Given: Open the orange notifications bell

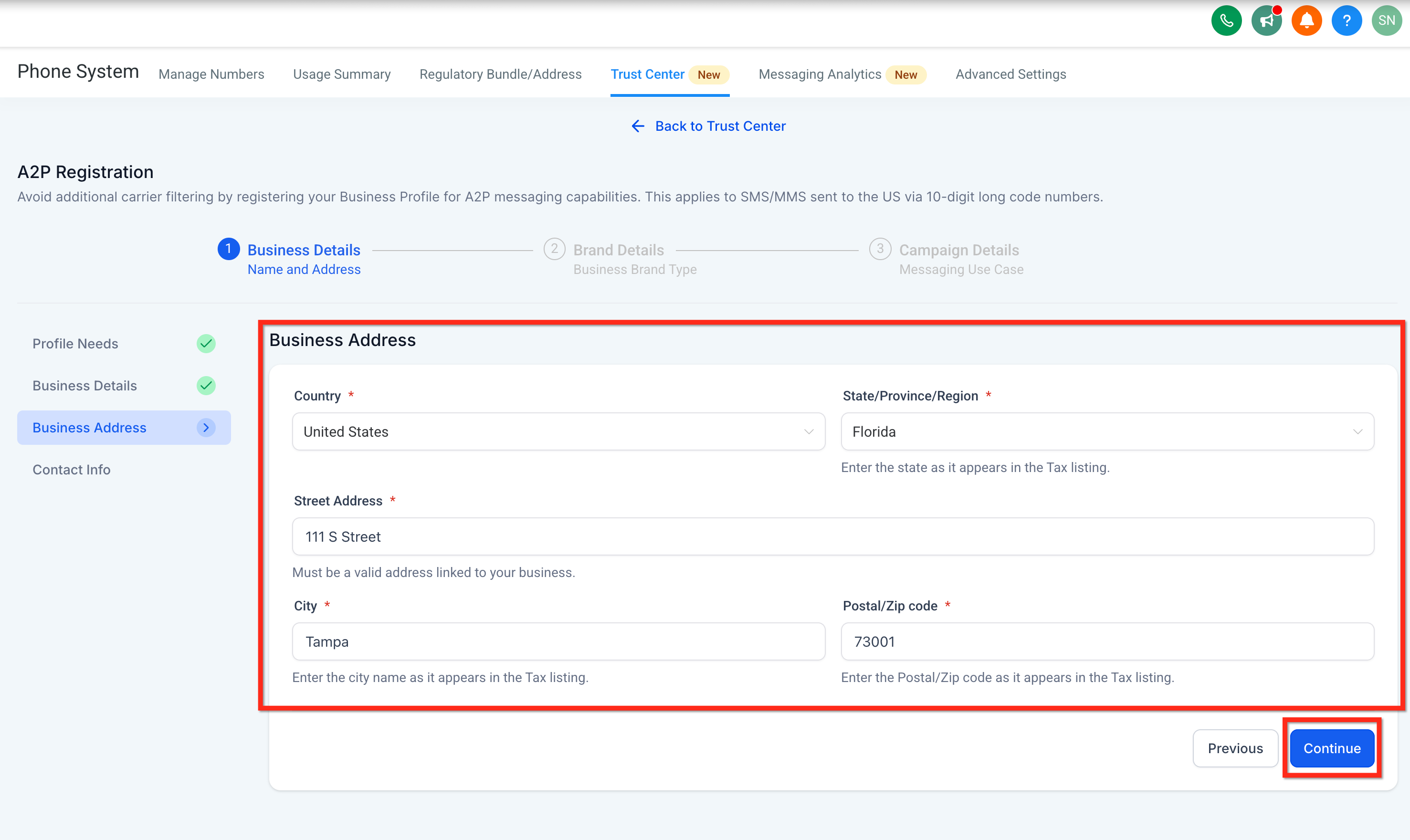Looking at the screenshot, I should click(x=1306, y=21).
